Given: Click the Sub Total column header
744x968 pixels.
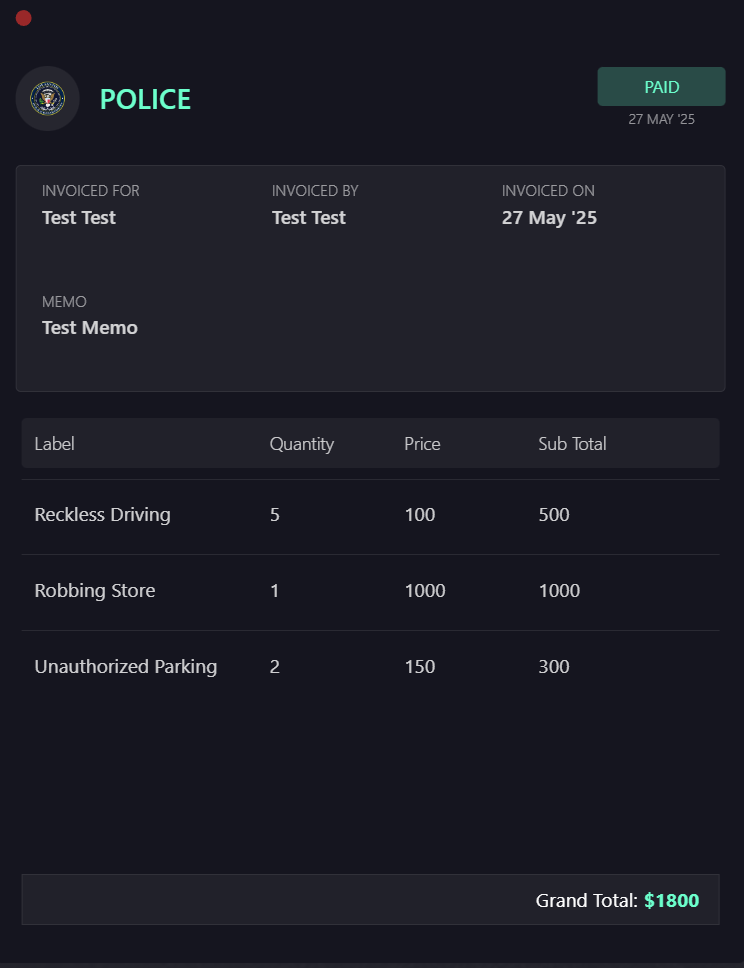Looking at the screenshot, I should (572, 444).
